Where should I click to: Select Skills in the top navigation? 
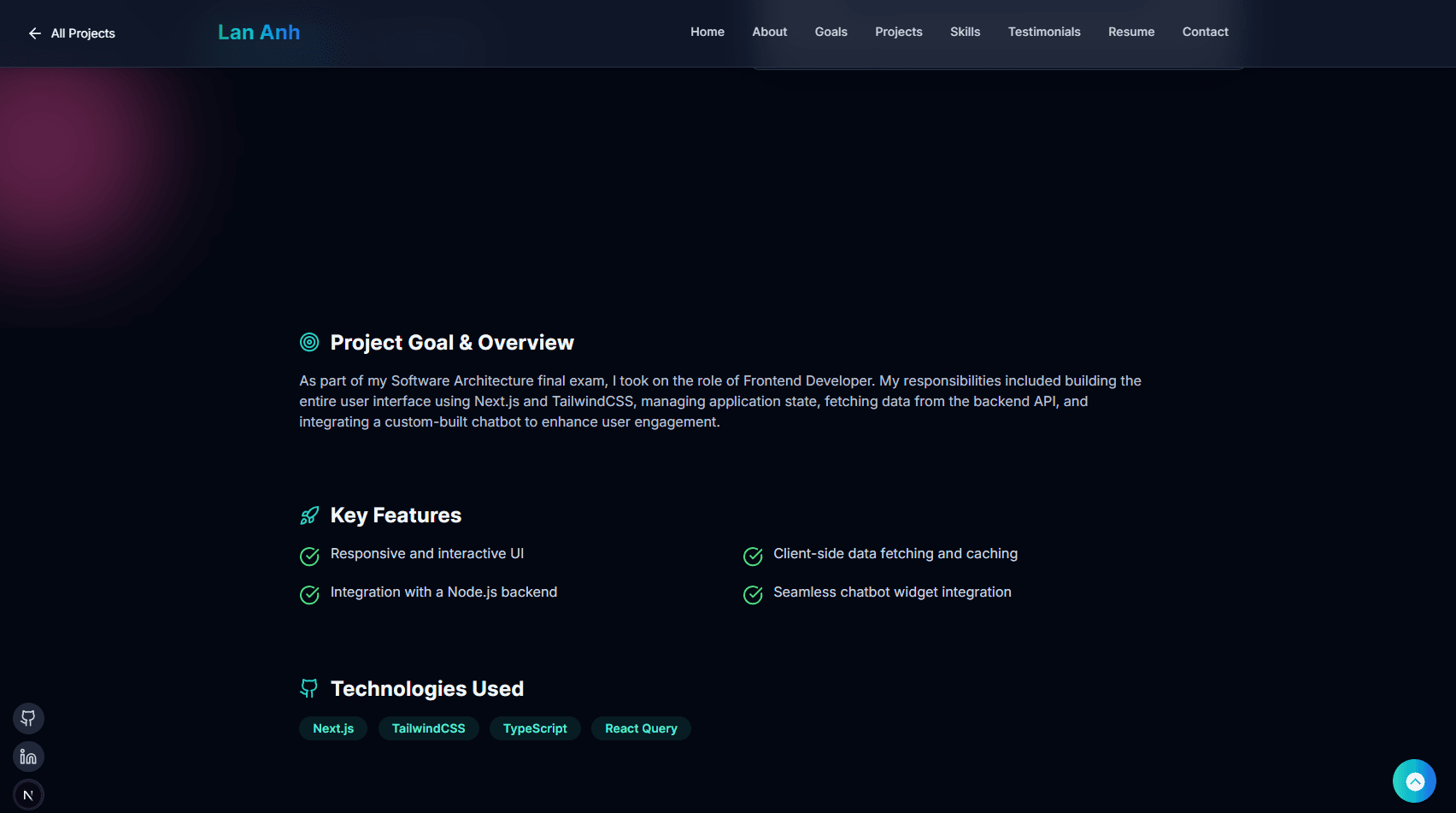tap(965, 32)
